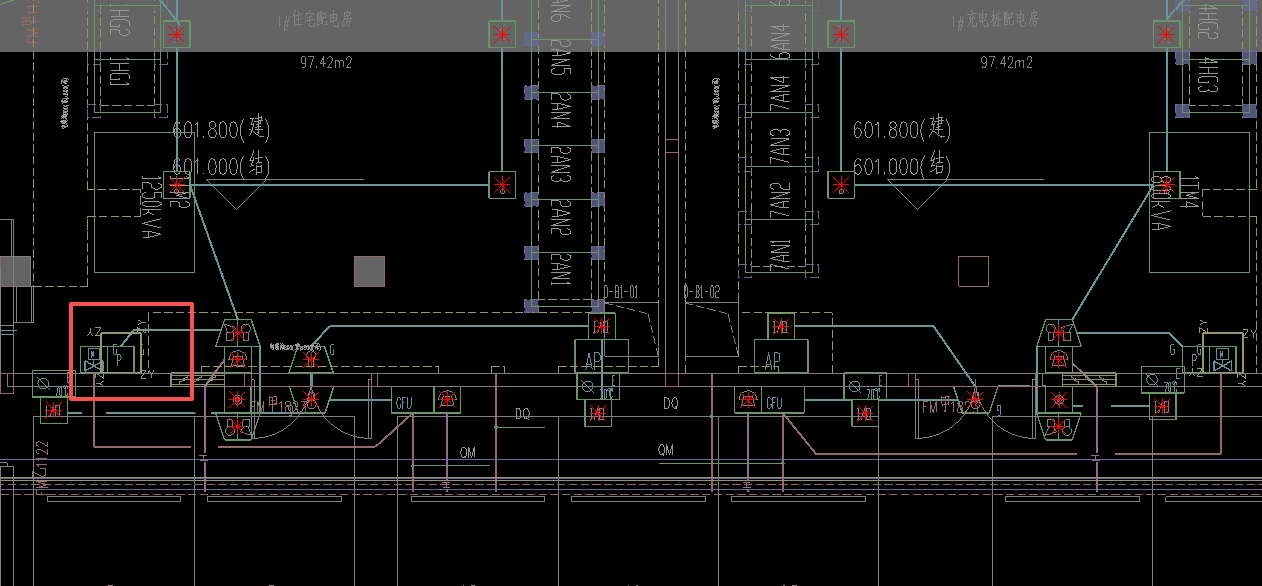Pick the valve symbol at the 充电桩配电房 end

tap(1221, 360)
